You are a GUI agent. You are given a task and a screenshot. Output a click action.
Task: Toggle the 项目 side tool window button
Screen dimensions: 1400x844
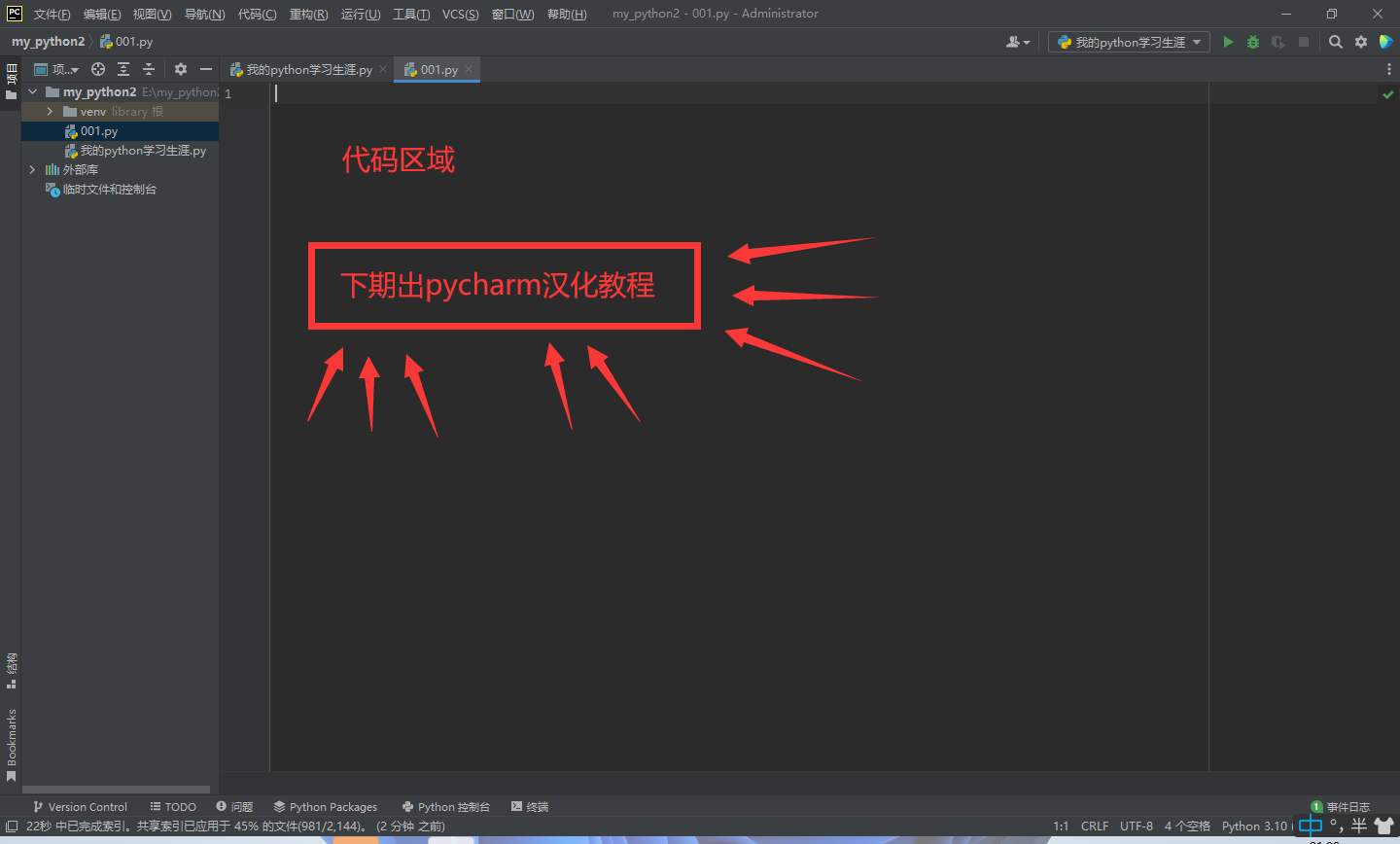[11, 82]
